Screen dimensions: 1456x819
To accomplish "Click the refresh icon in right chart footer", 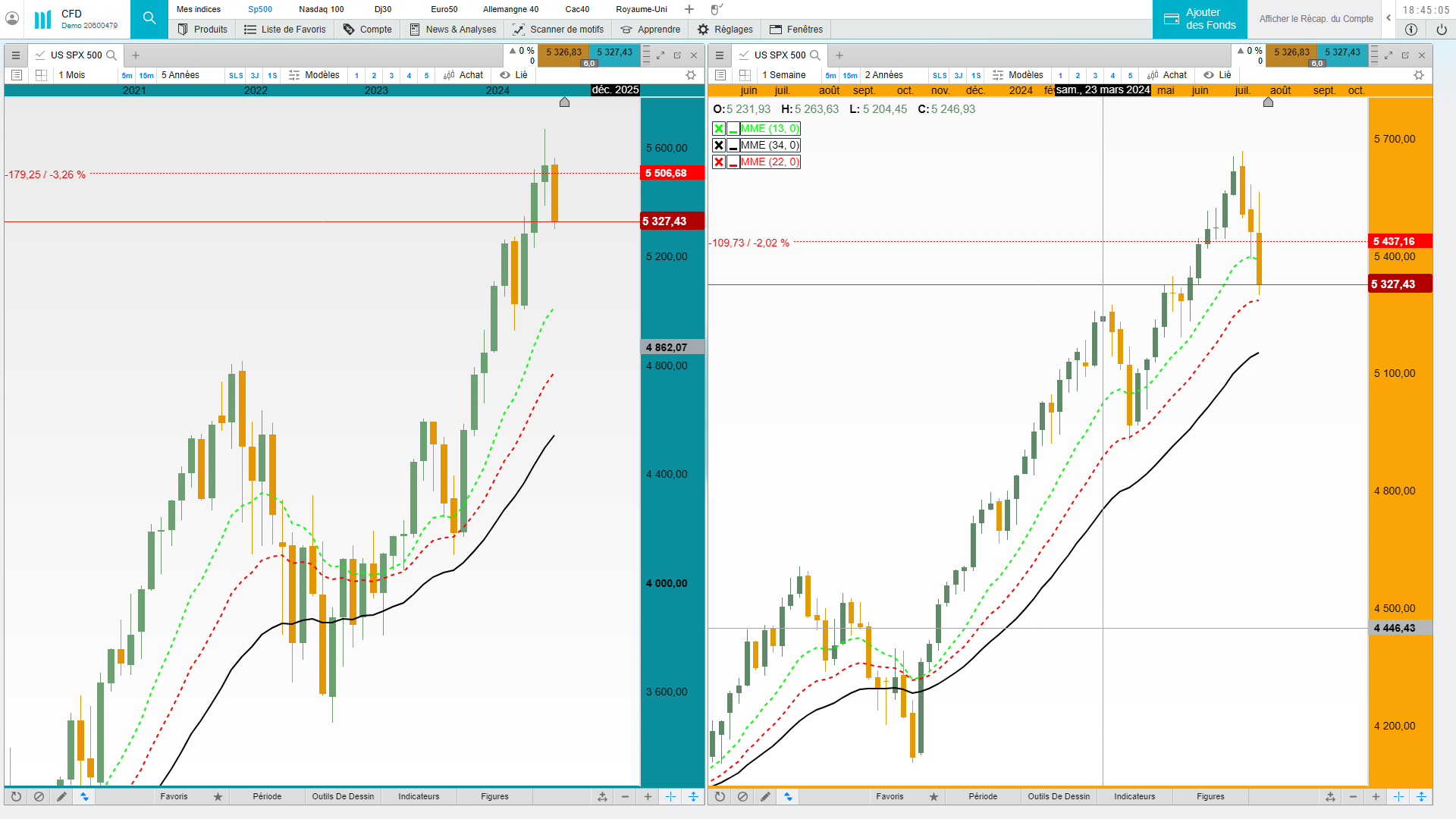I will click(720, 796).
